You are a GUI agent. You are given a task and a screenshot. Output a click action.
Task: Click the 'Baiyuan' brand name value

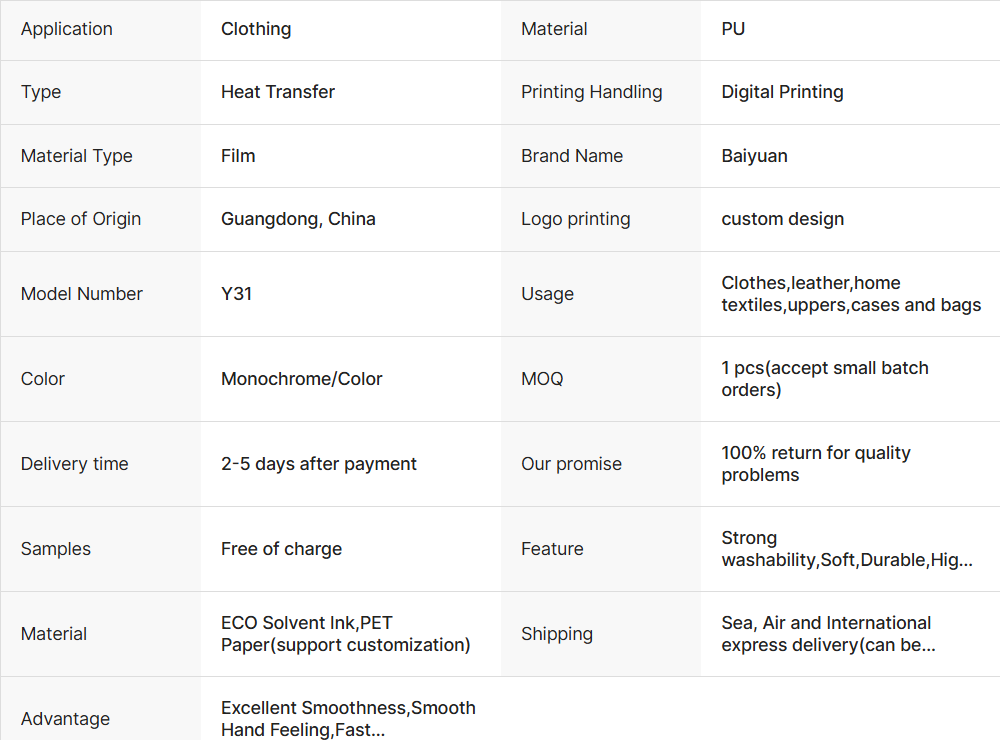point(754,156)
